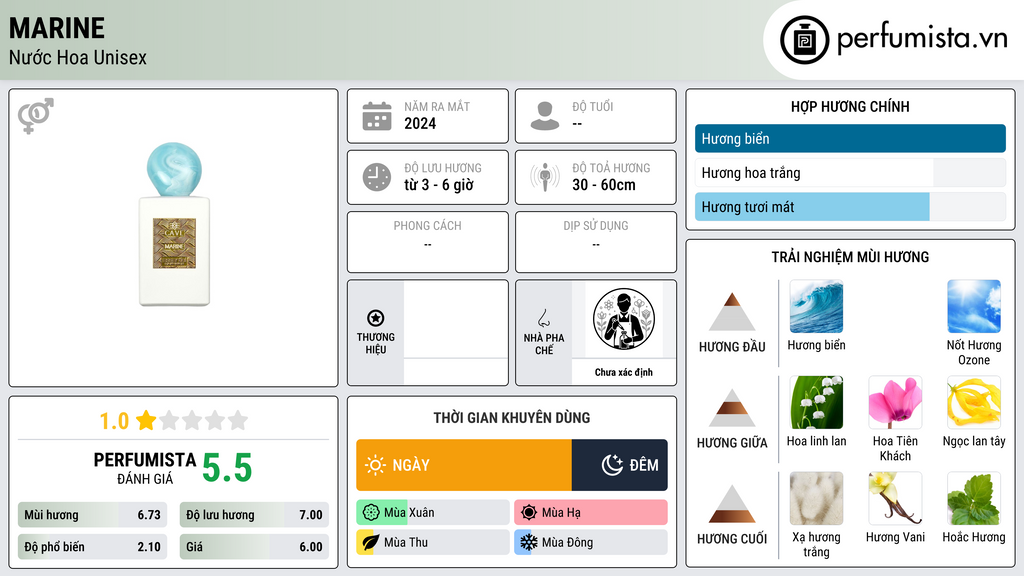Click the Giá 6.00 score bar
The width and height of the screenshot is (1024, 576).
254,547
